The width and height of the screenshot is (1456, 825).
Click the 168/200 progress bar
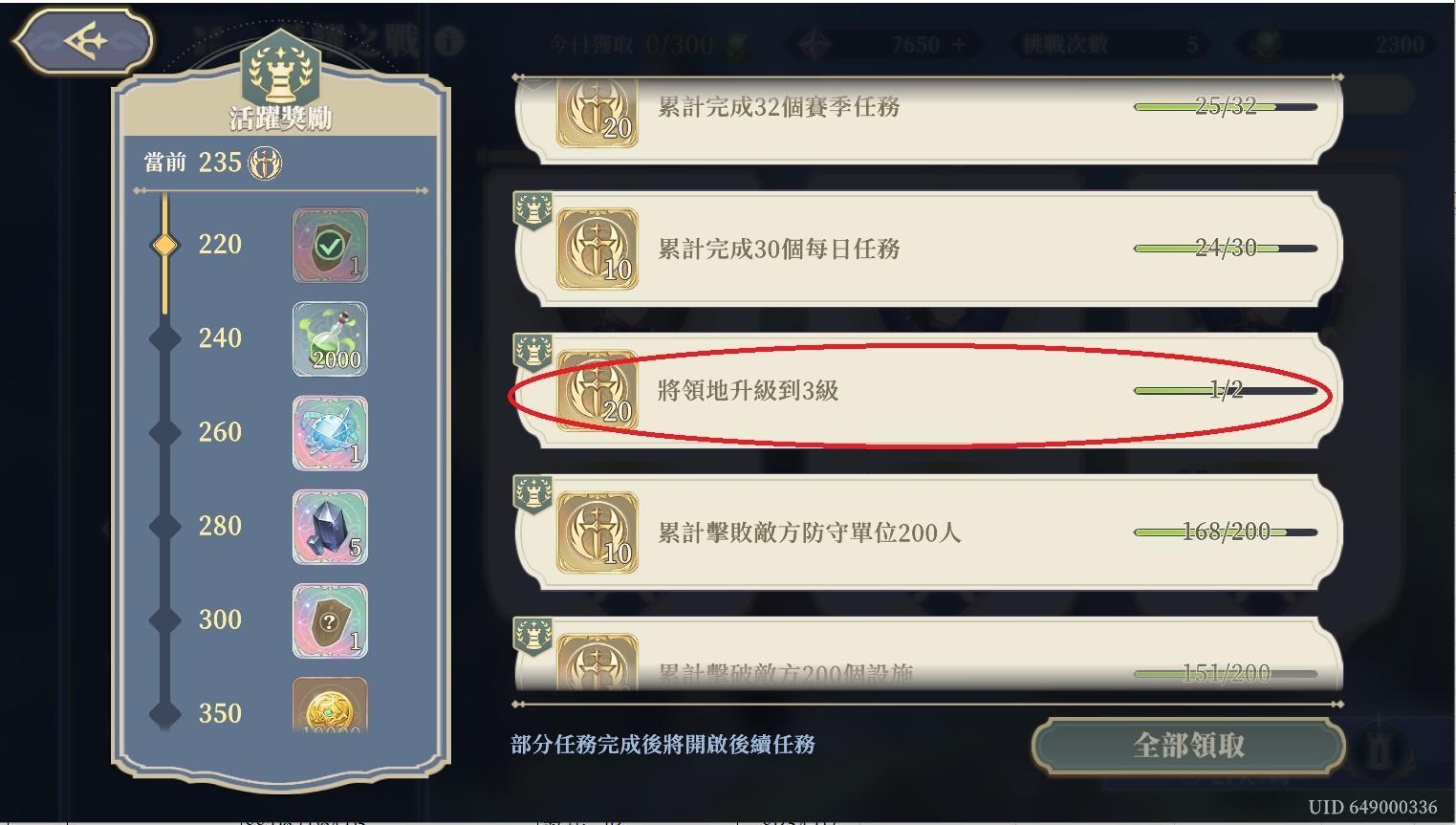1226,532
